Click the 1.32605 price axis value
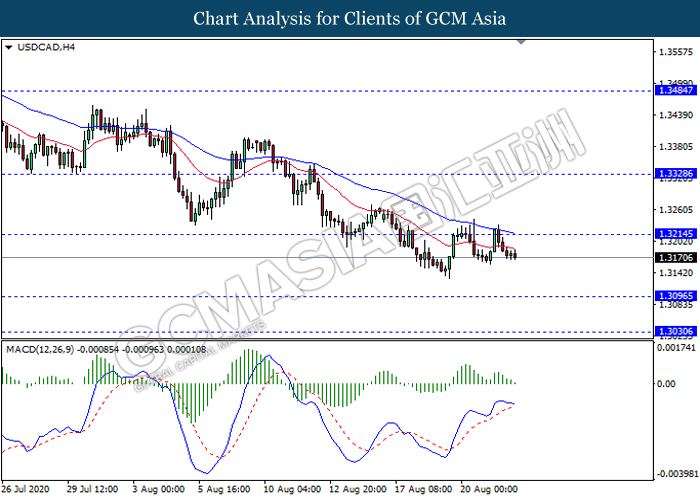Screen dimensions: 700x500 pos(676,209)
